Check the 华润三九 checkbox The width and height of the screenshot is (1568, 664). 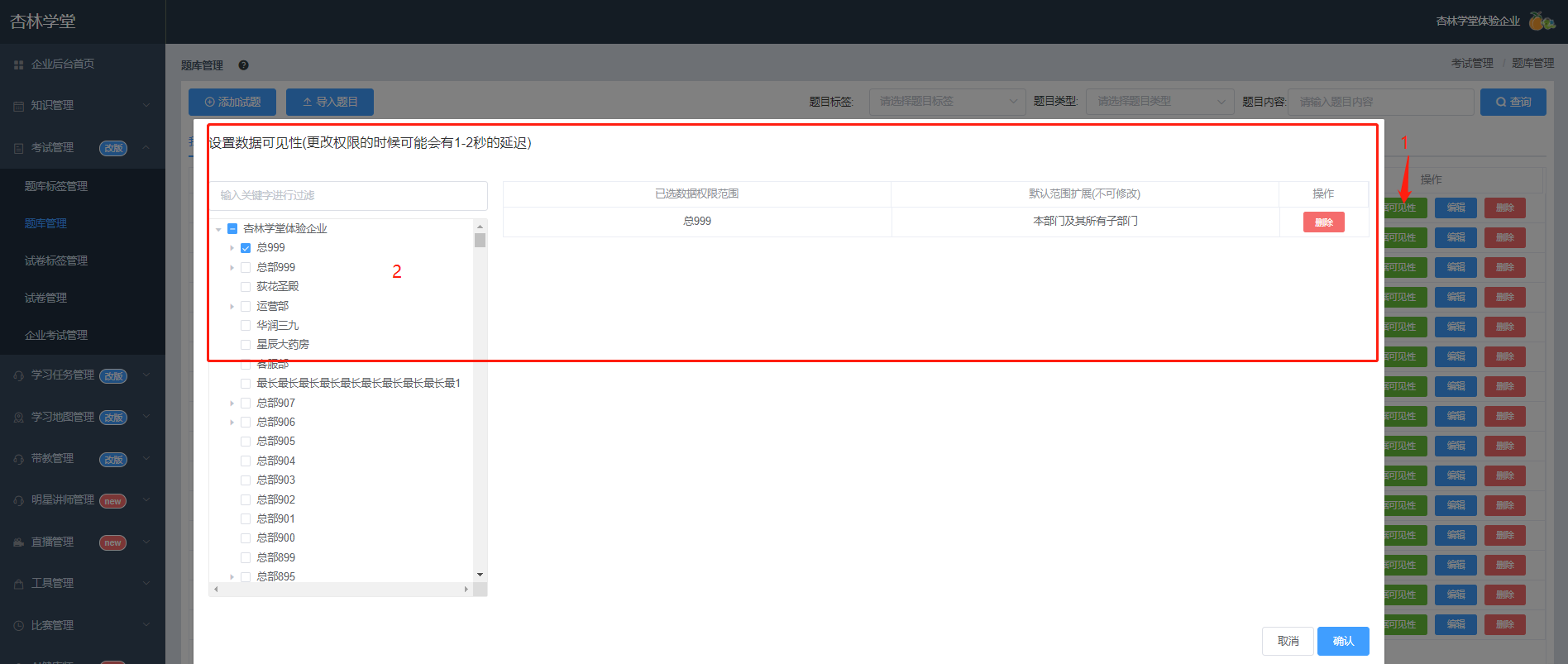[246, 326]
